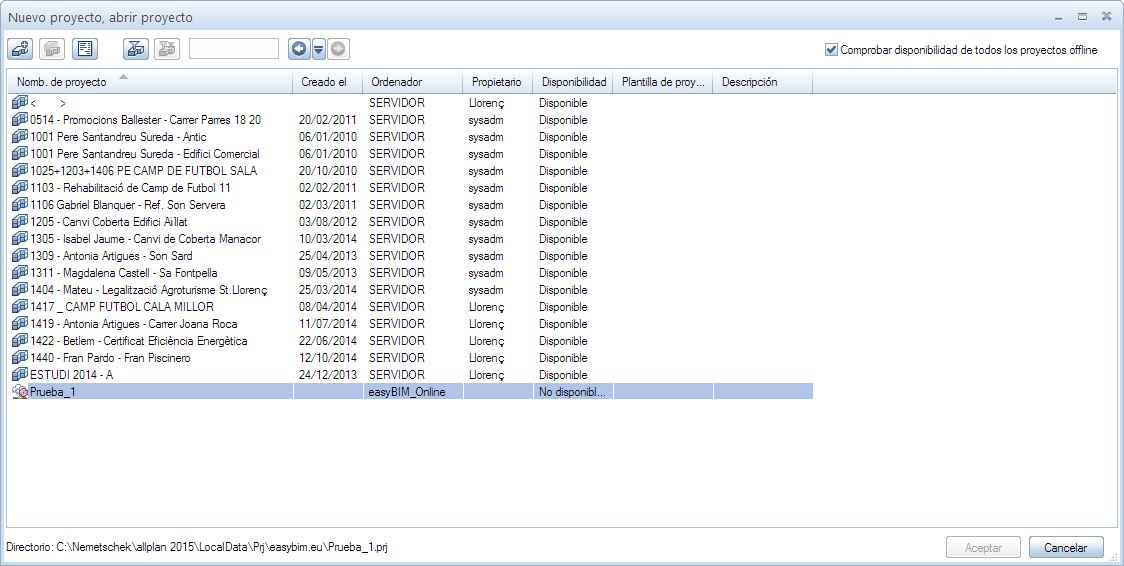Click the greyed-out remove filter icon

(167, 49)
